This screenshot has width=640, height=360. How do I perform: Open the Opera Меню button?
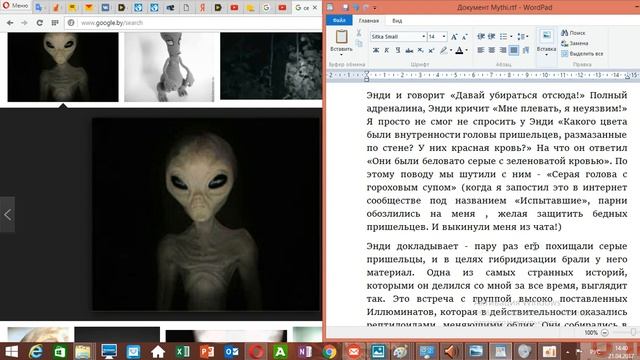tap(16, 6)
